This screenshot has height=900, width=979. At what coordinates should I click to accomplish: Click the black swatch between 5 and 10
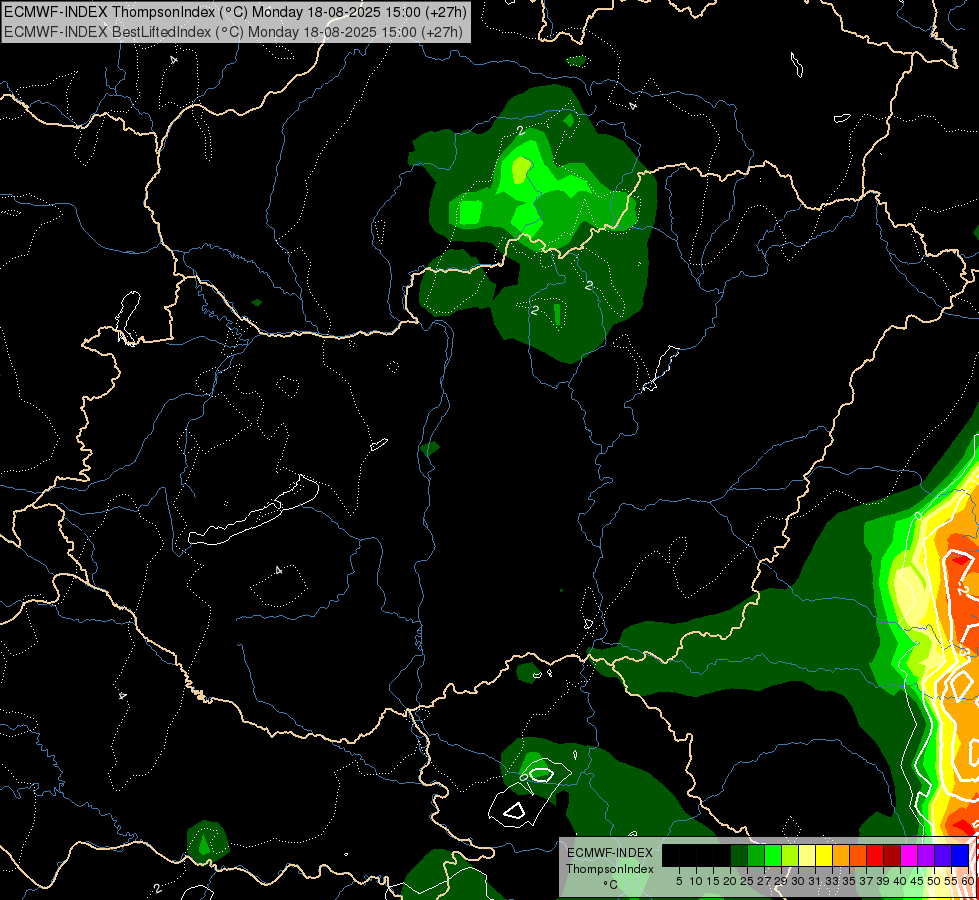(687, 855)
